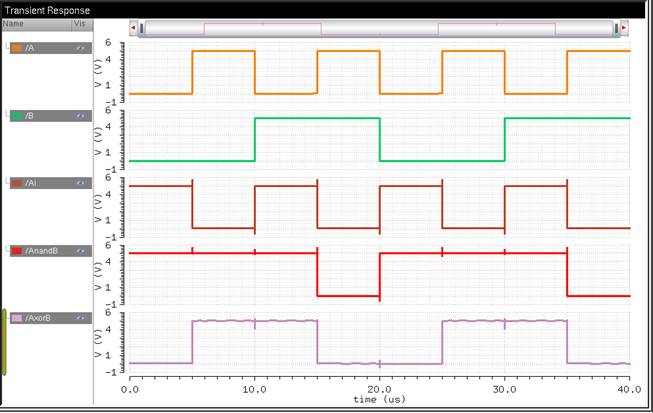This screenshot has height=413, width=653.
Task: Click the left arrow of the zoom scrollbar
Action: pyautogui.click(x=133, y=28)
